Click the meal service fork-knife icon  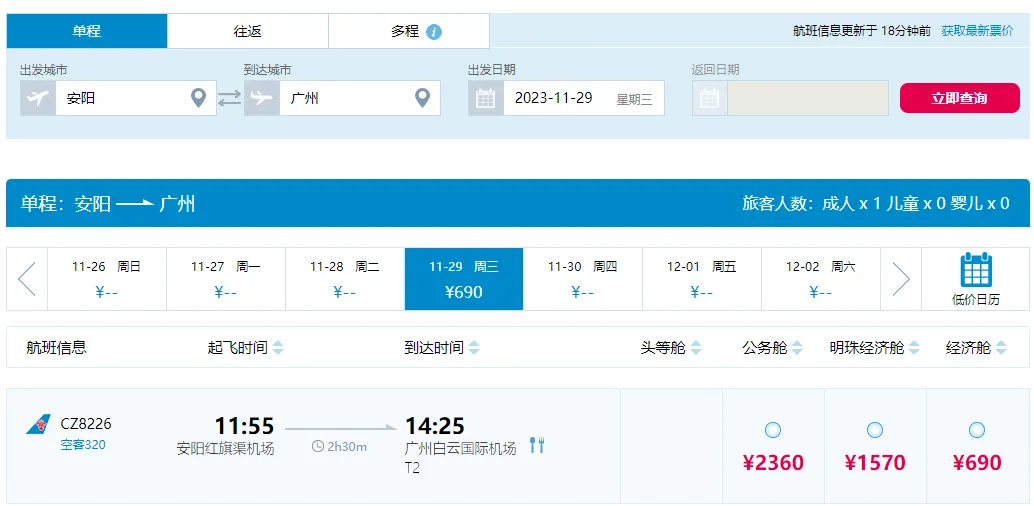click(537, 445)
